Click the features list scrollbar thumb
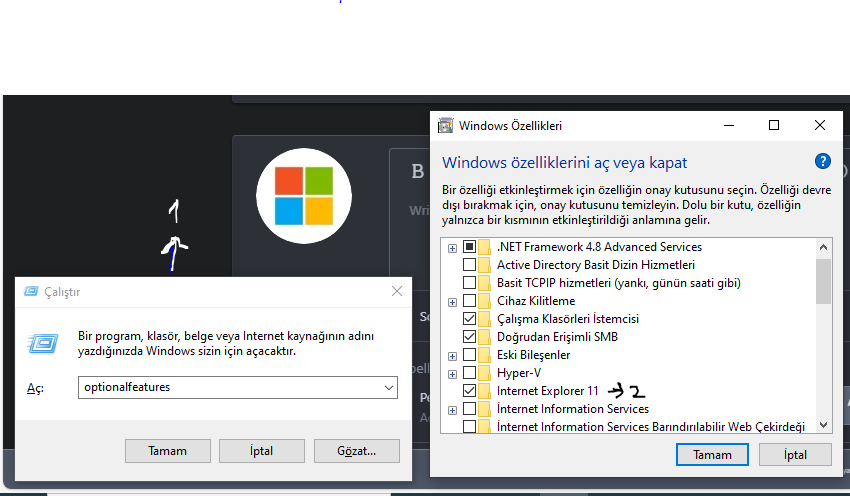850x496 pixels. tap(823, 281)
